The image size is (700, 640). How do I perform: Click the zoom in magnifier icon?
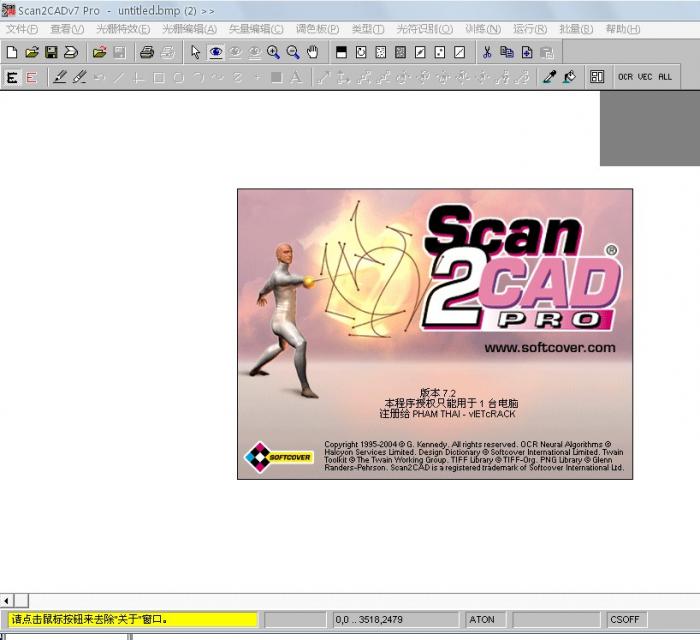(x=273, y=52)
